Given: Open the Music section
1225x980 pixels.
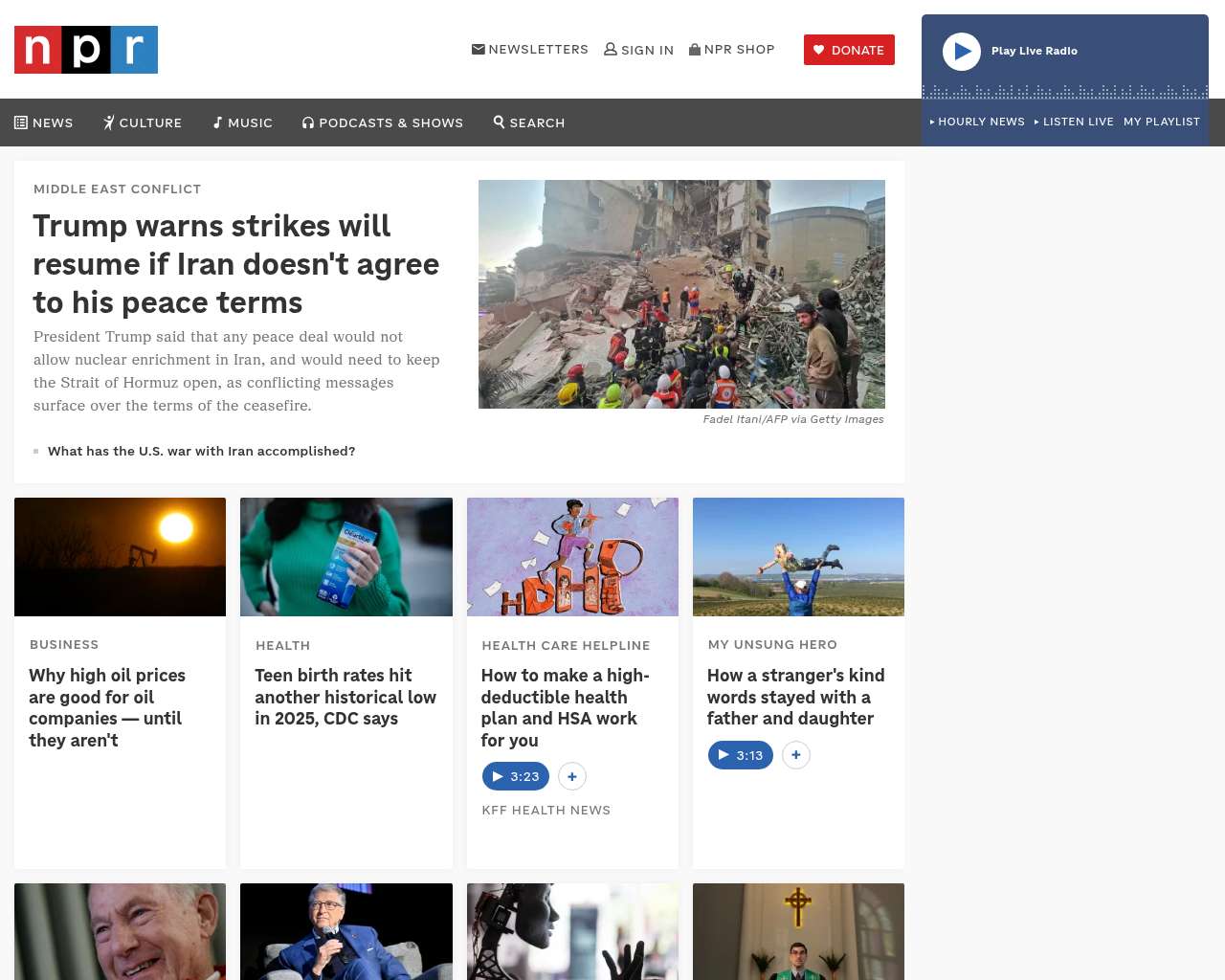Looking at the screenshot, I should pos(243,122).
